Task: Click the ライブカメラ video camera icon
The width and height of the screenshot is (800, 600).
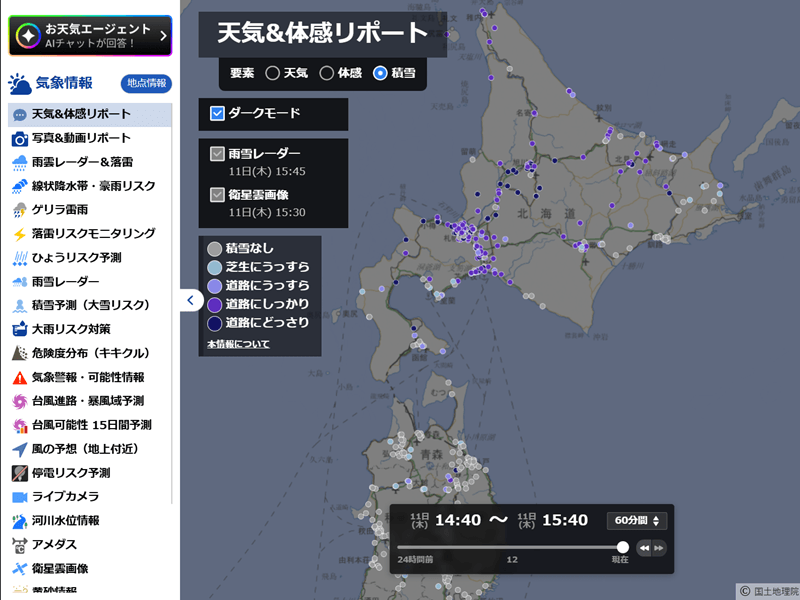Action: (x=19, y=497)
